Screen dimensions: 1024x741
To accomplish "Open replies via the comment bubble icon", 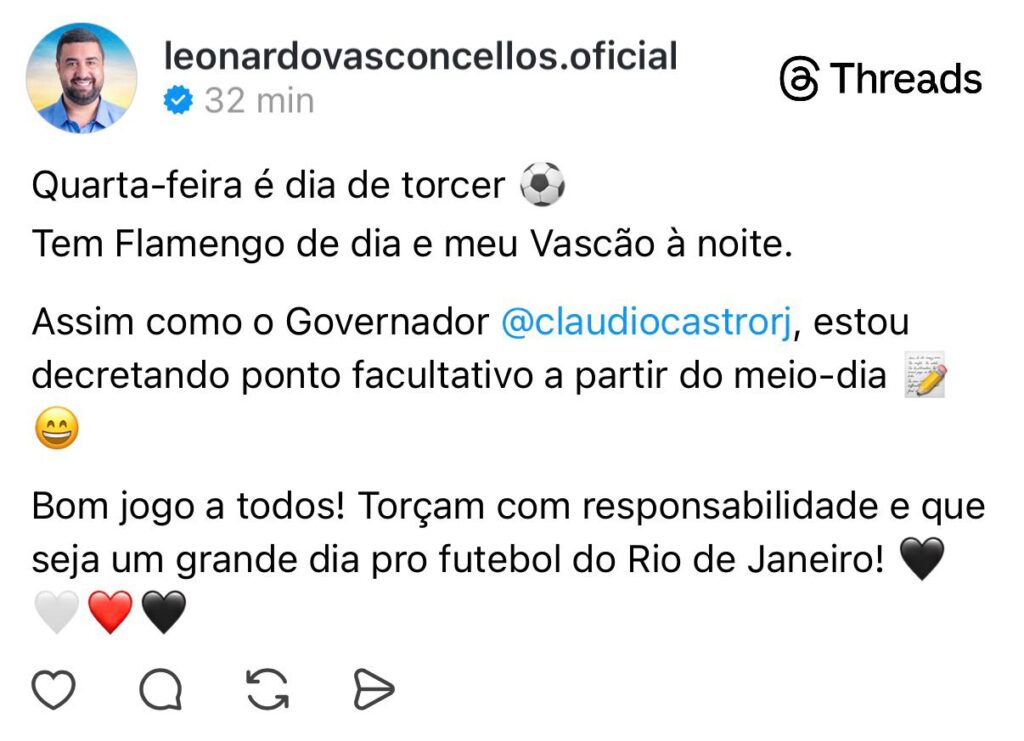I will tap(160, 689).
